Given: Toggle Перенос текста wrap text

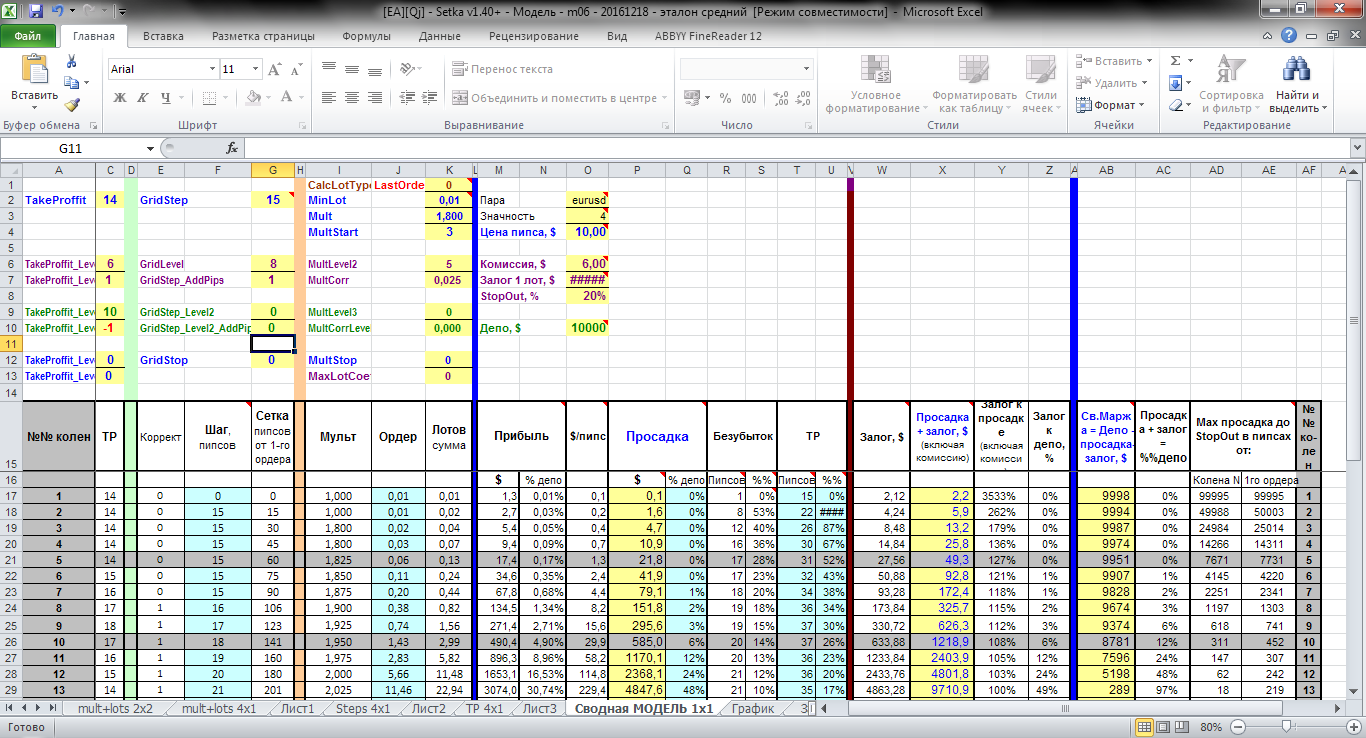Looking at the screenshot, I should pos(502,69).
